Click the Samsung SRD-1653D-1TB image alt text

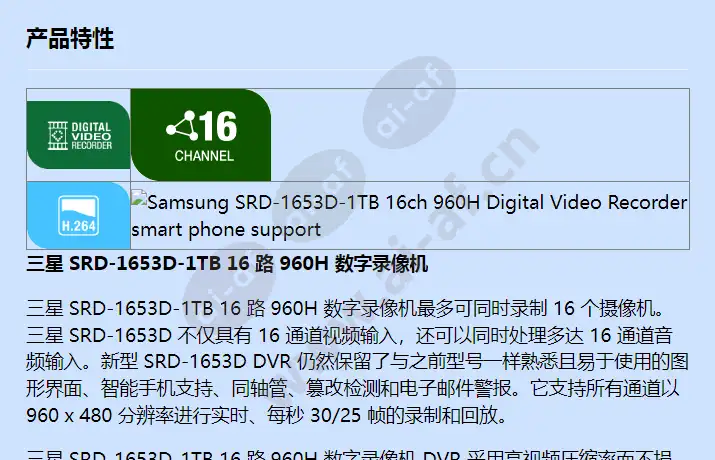[x=417, y=202]
